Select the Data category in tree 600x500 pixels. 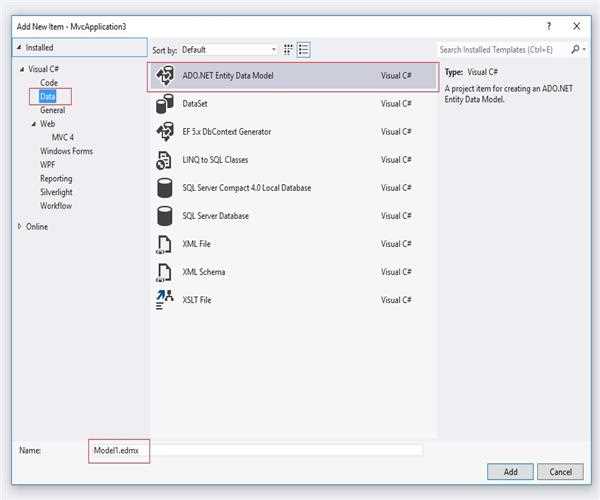pos(48,96)
